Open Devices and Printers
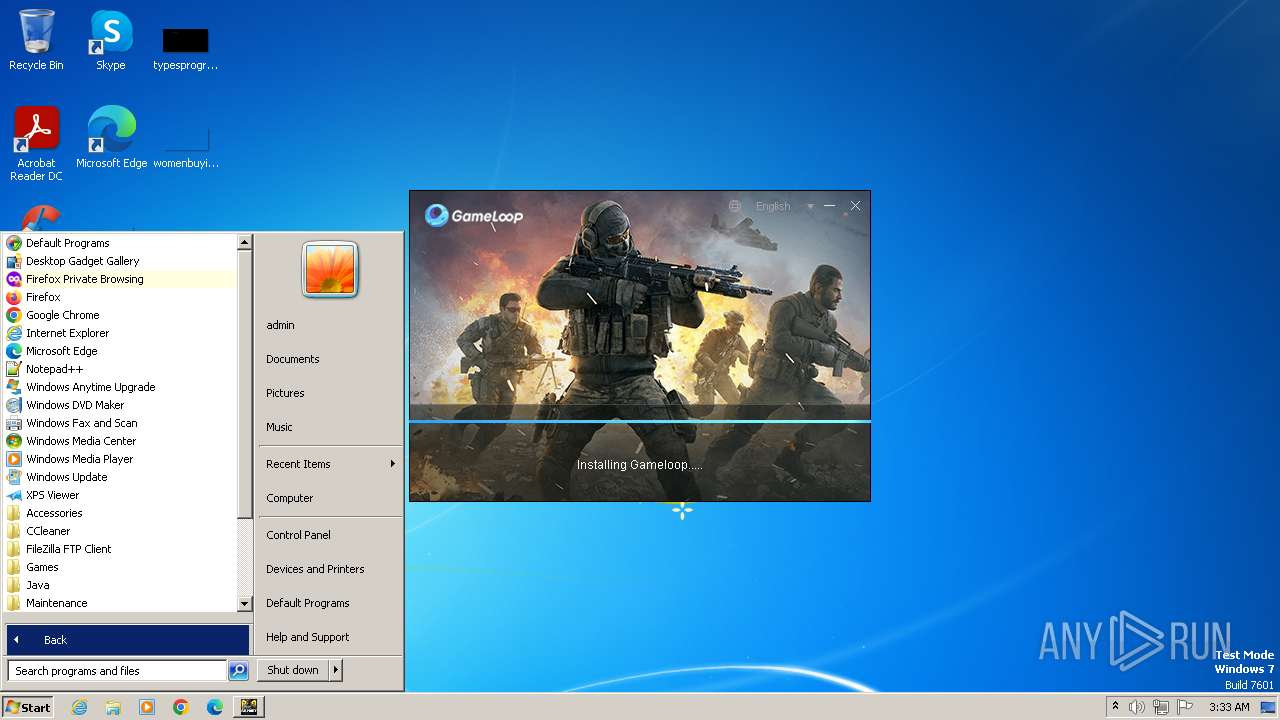The width and height of the screenshot is (1280, 720). (329, 569)
